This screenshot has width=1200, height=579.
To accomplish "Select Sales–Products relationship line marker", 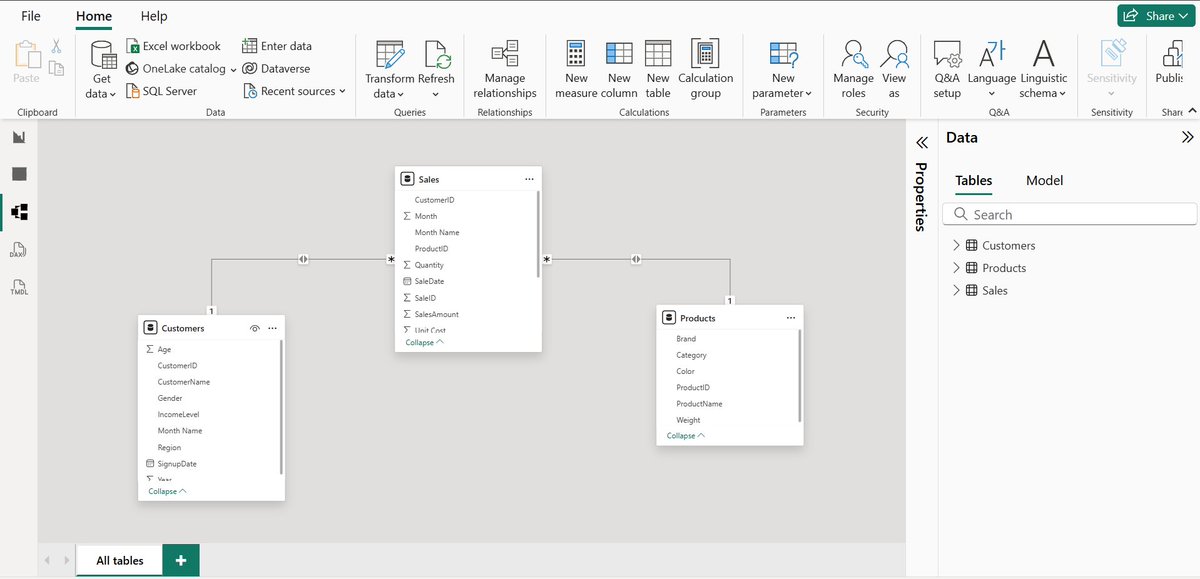I will click(x=636, y=260).
